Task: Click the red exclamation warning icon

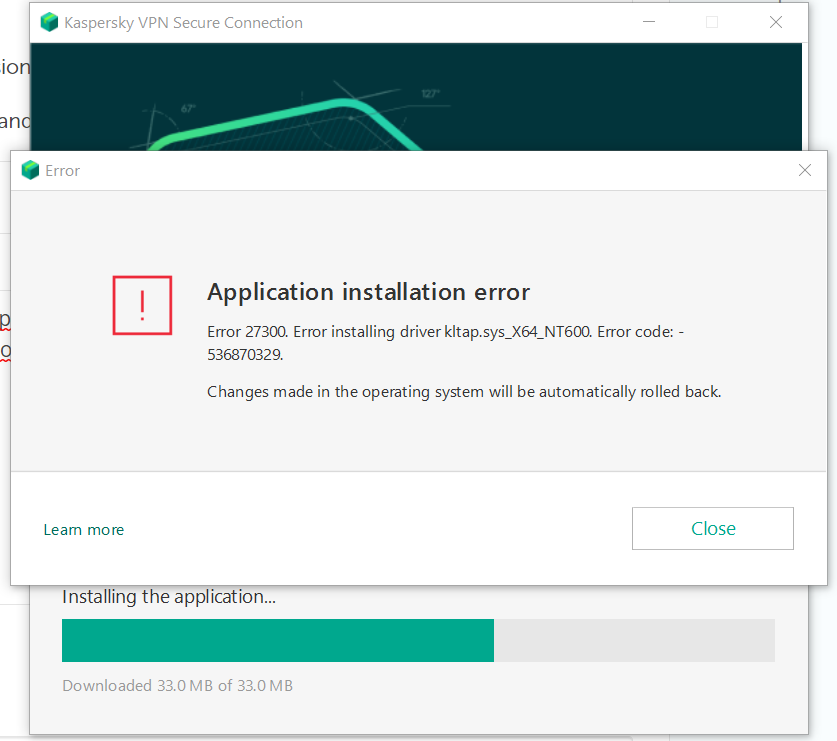Action: pyautogui.click(x=142, y=305)
